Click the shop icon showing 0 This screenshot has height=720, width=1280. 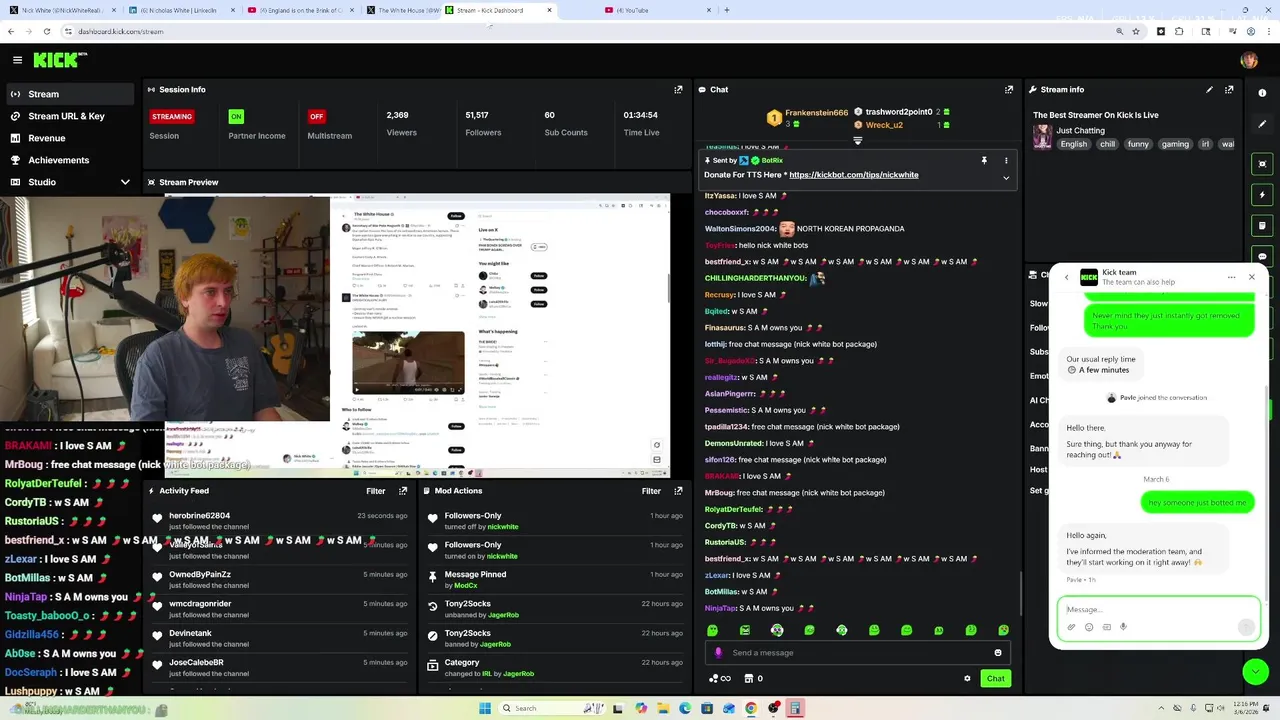[x=754, y=678]
